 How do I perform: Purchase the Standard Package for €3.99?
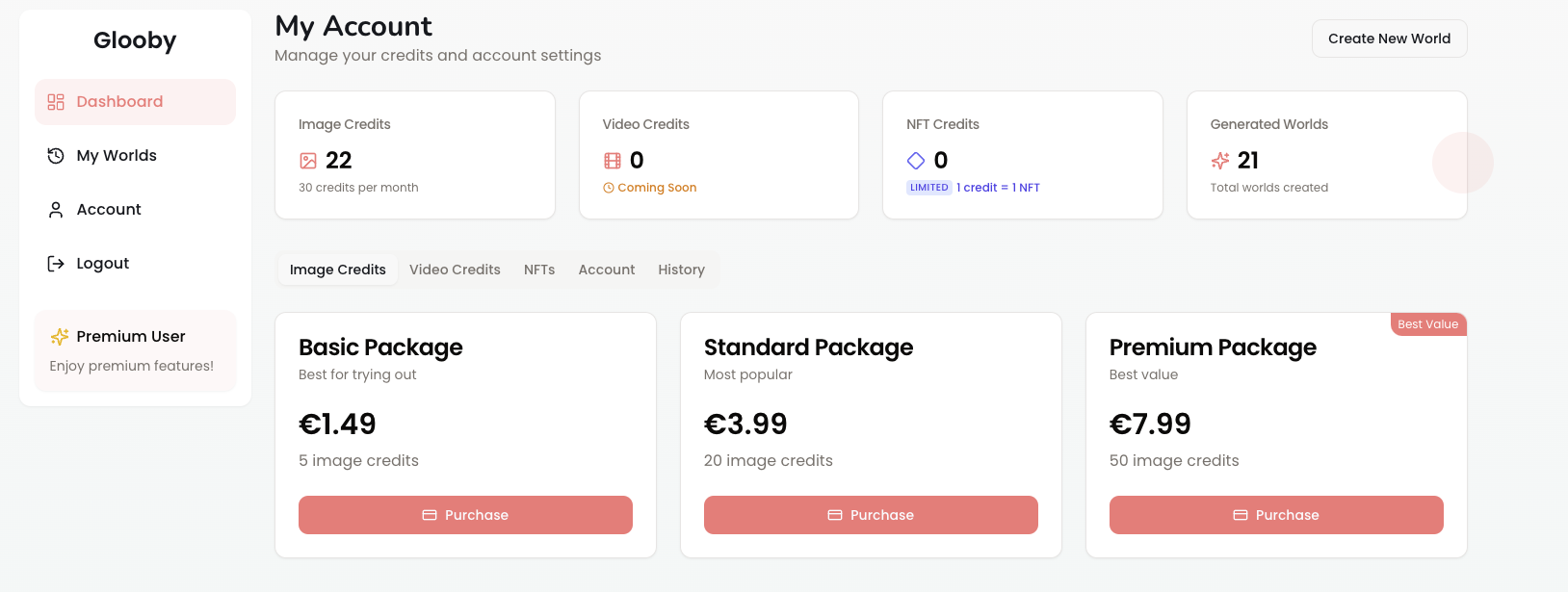[x=871, y=515]
